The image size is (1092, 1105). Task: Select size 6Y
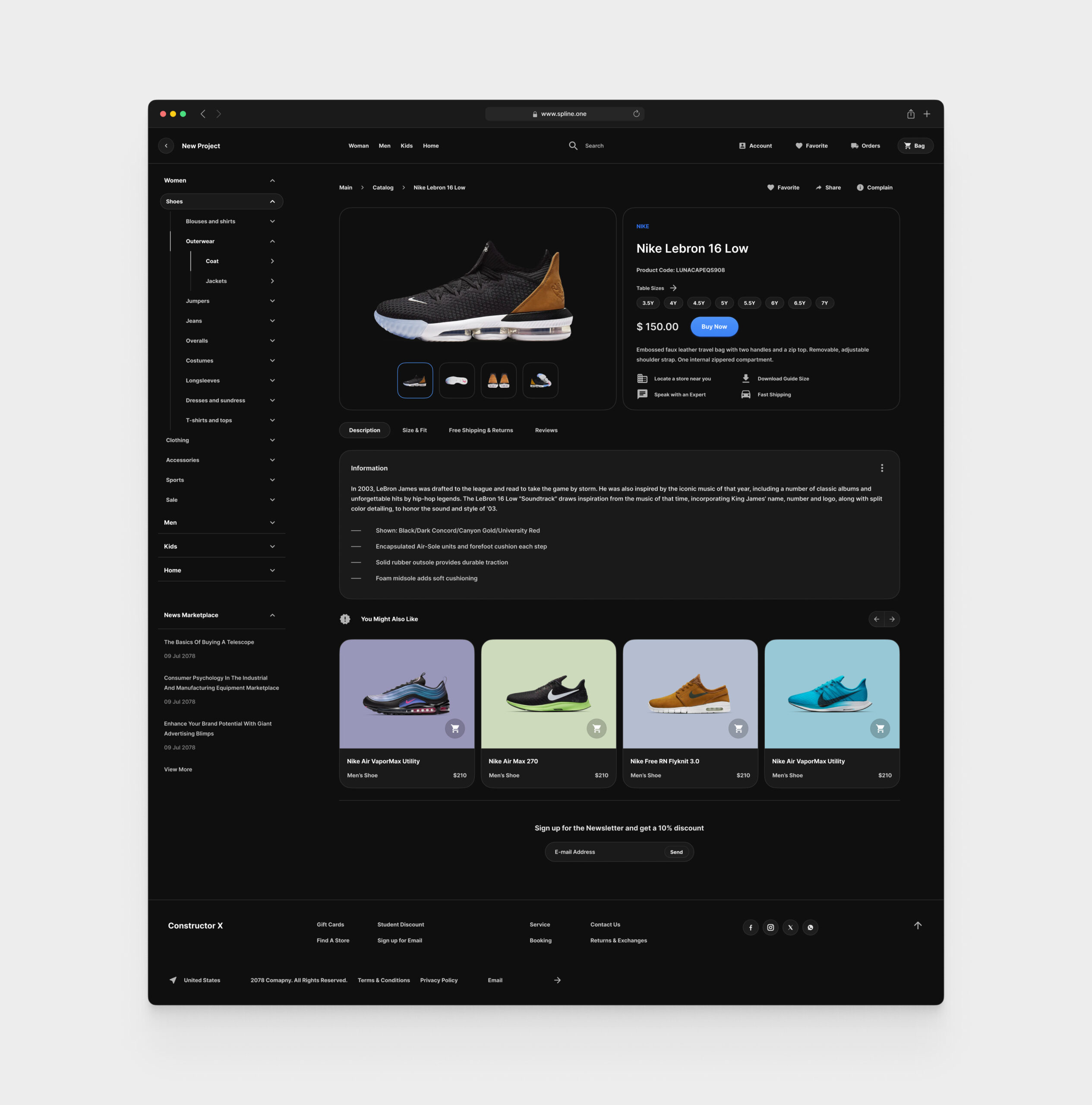pos(774,303)
